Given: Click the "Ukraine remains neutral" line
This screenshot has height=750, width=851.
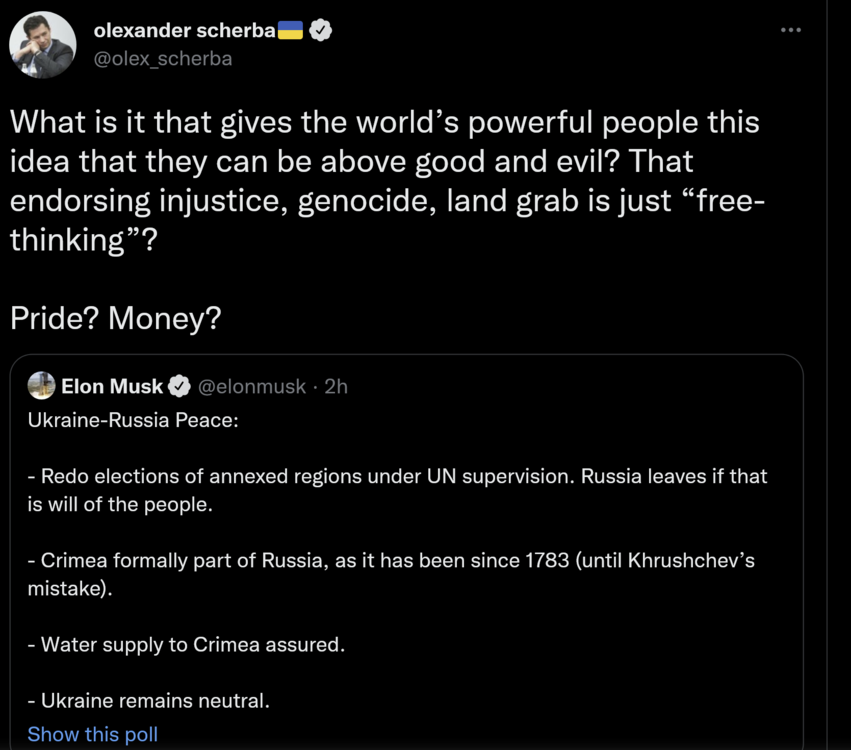Looking at the screenshot, I should [149, 701].
